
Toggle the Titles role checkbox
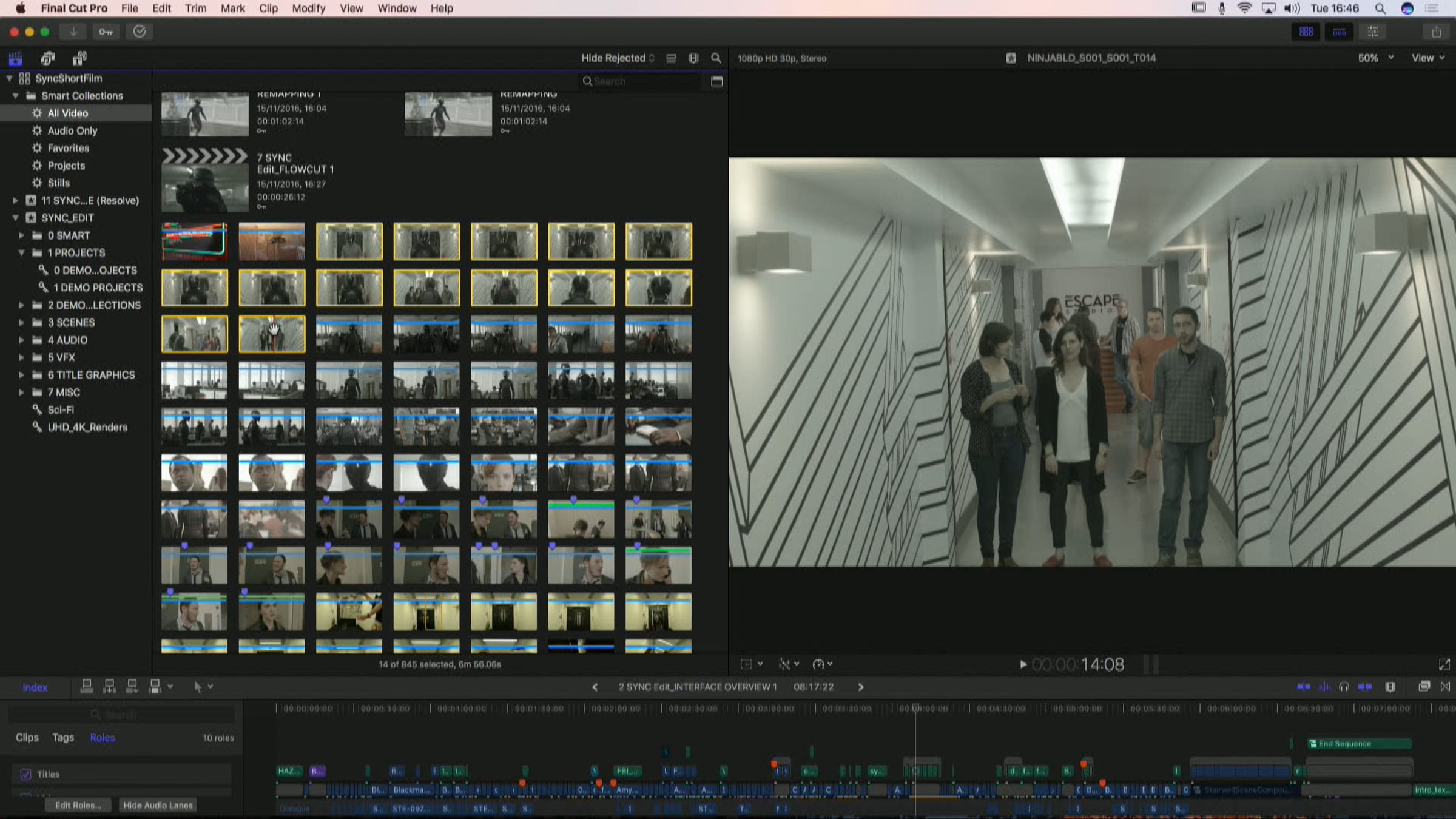click(x=25, y=774)
